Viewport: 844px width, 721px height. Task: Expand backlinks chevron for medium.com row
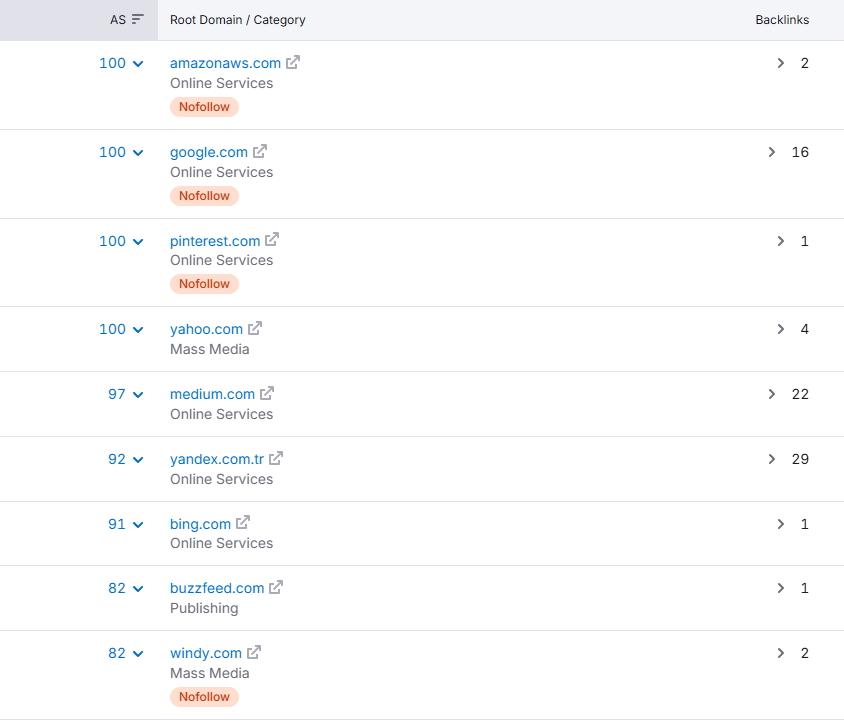[x=771, y=394]
